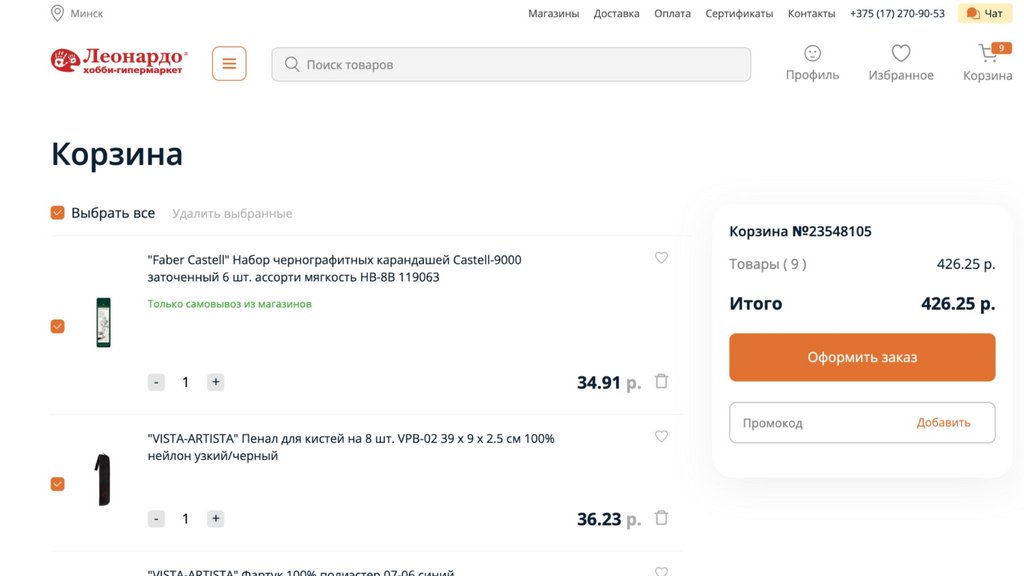The width and height of the screenshot is (1024, 576).
Task: Click the Profile smiley icon
Action: (812, 53)
